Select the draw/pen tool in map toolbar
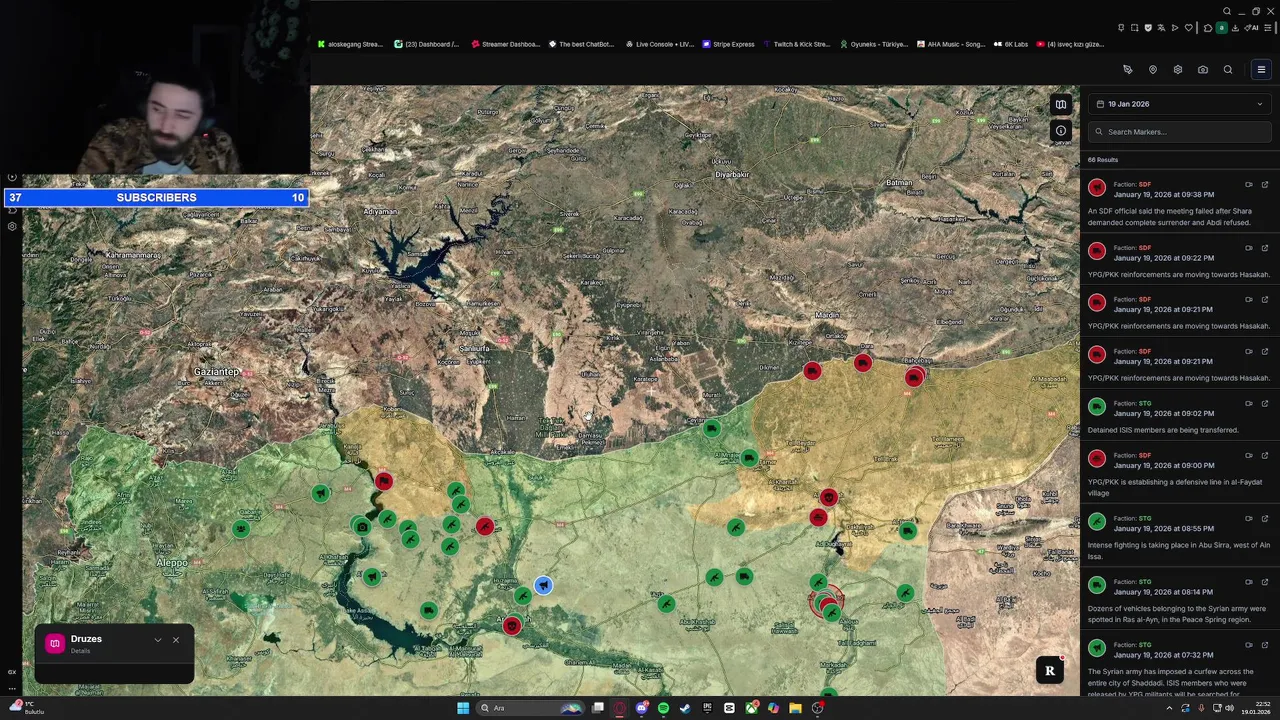Viewport: 1280px width, 720px height. [x=1127, y=70]
